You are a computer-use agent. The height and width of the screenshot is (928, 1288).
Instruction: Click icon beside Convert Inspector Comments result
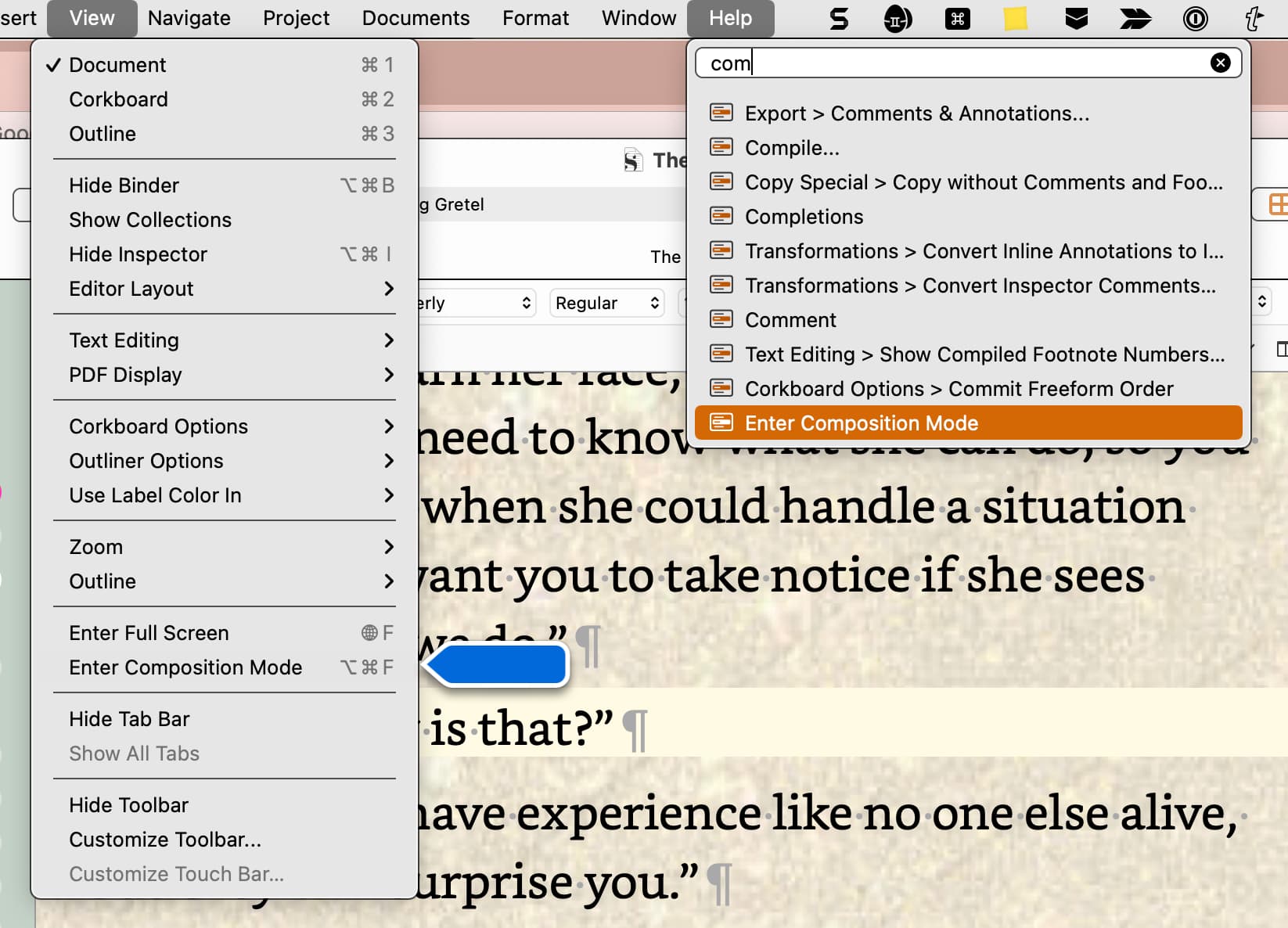[x=721, y=285]
